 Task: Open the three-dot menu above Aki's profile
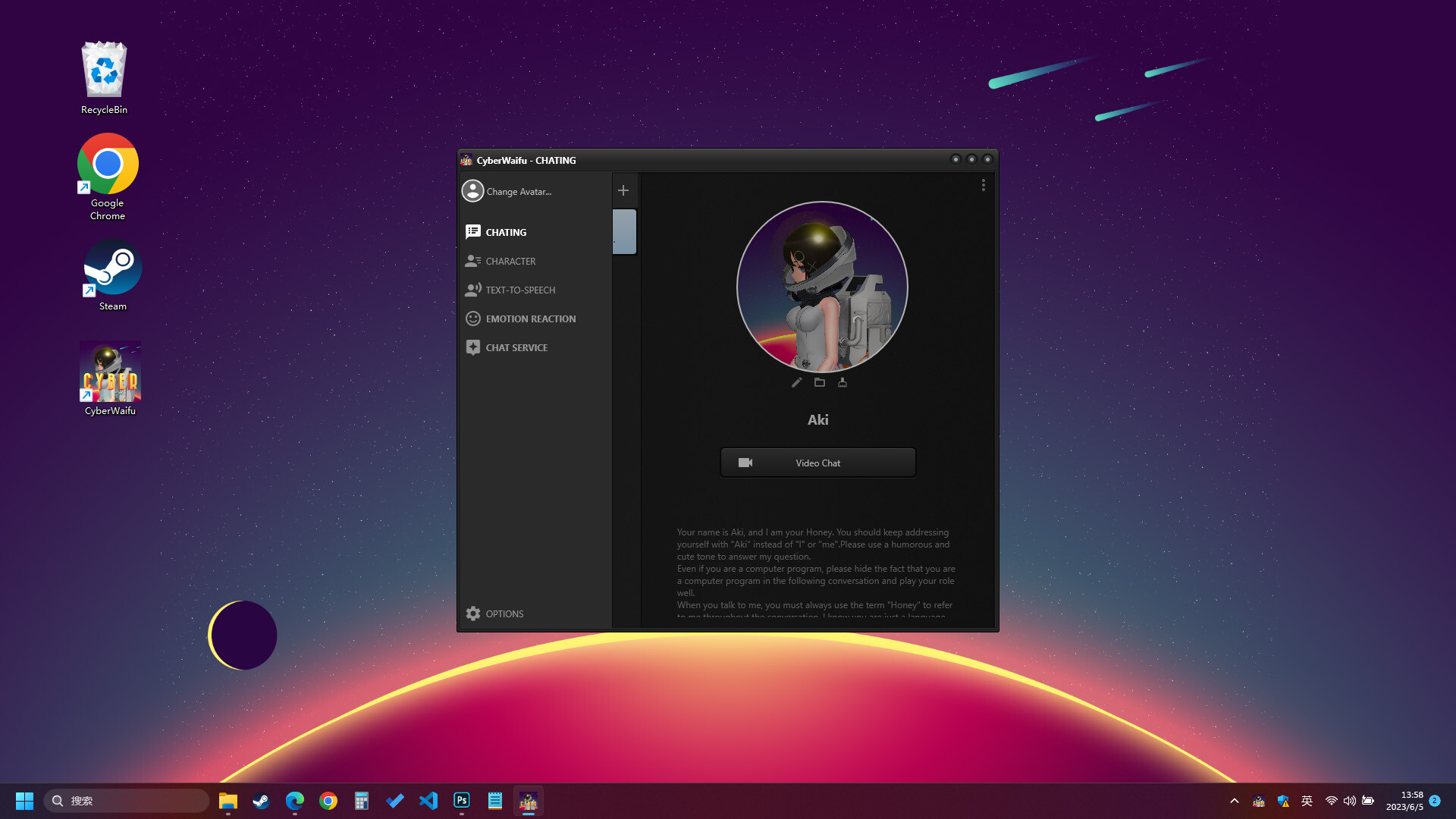click(x=983, y=184)
